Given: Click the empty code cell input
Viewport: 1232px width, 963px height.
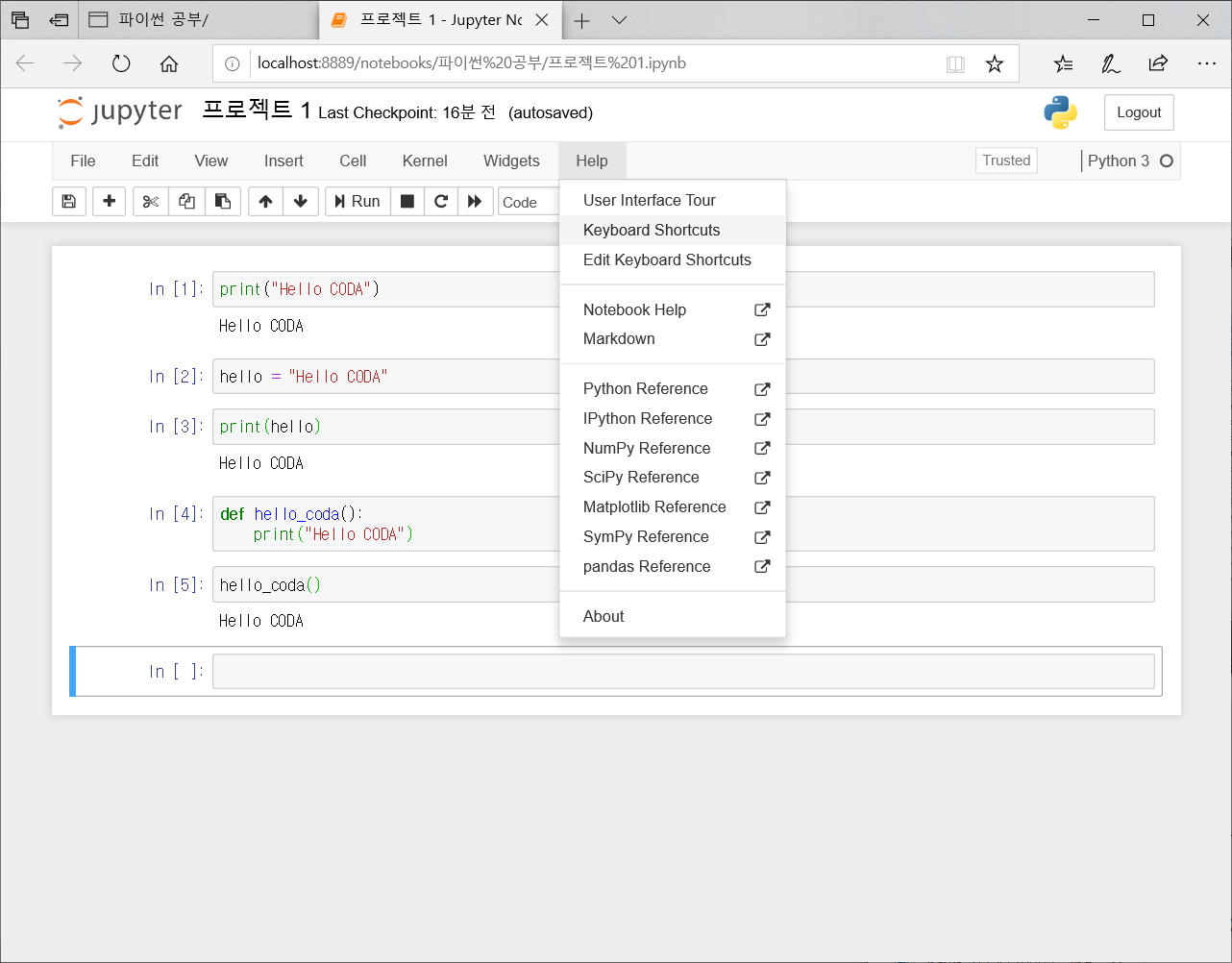Looking at the screenshot, I should 683,672.
